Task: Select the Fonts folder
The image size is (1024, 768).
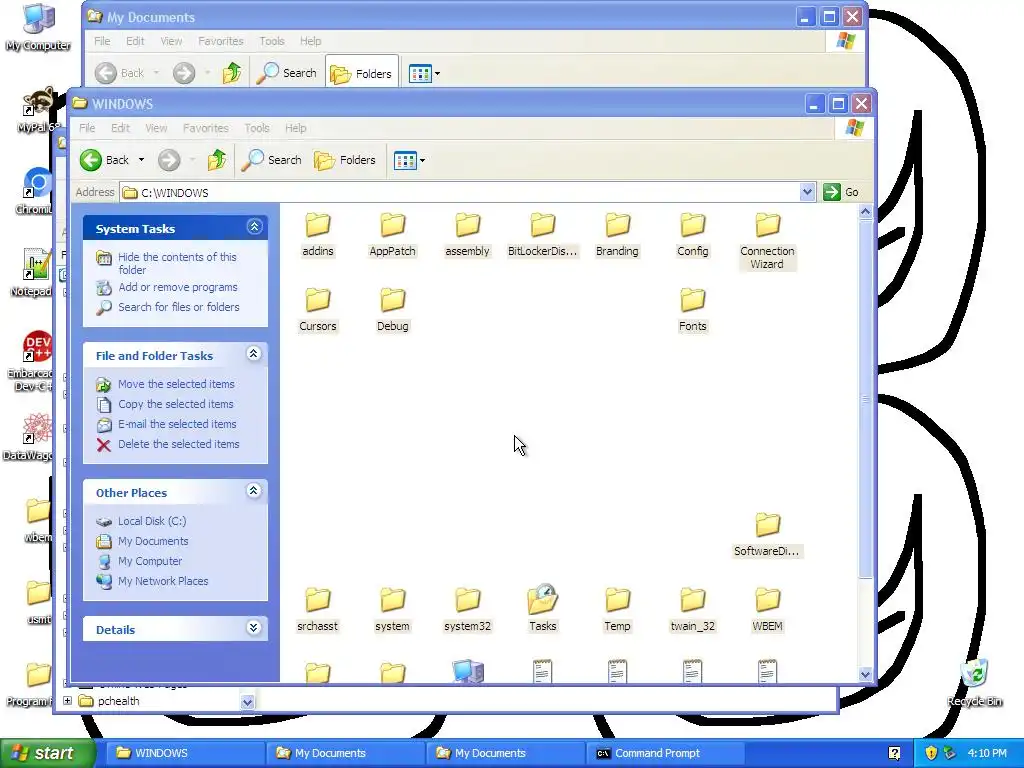Action: (x=692, y=310)
